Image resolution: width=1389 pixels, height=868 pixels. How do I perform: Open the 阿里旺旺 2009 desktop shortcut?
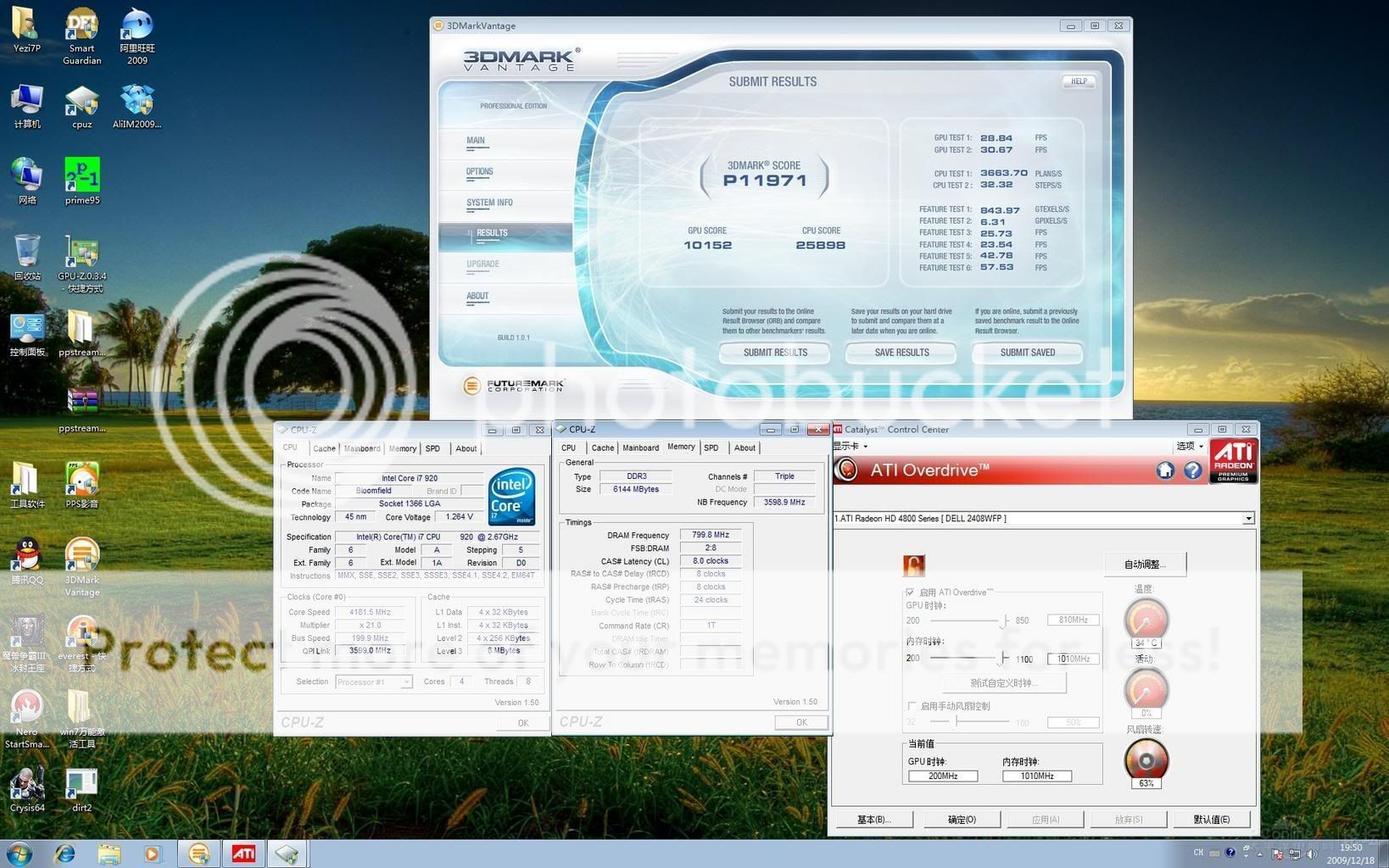pos(137,36)
